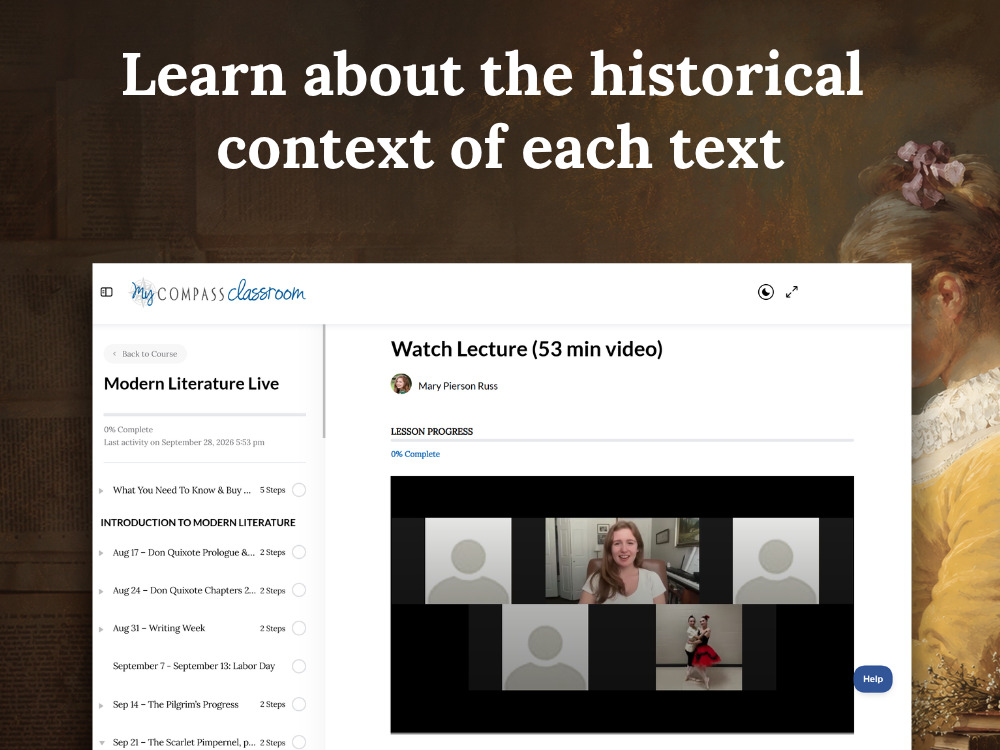Click 'Last activity on September 28' text

coord(184,442)
